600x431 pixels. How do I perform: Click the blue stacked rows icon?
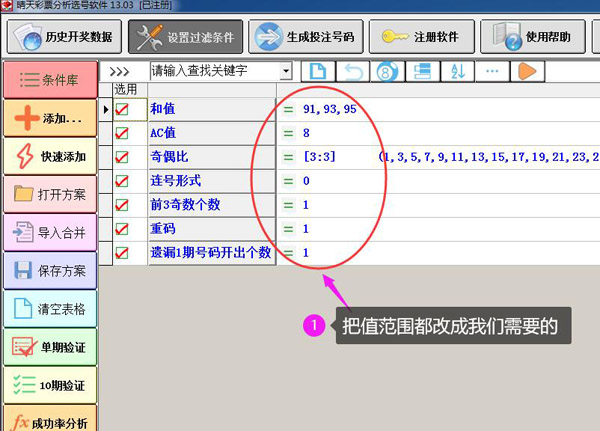point(422,71)
